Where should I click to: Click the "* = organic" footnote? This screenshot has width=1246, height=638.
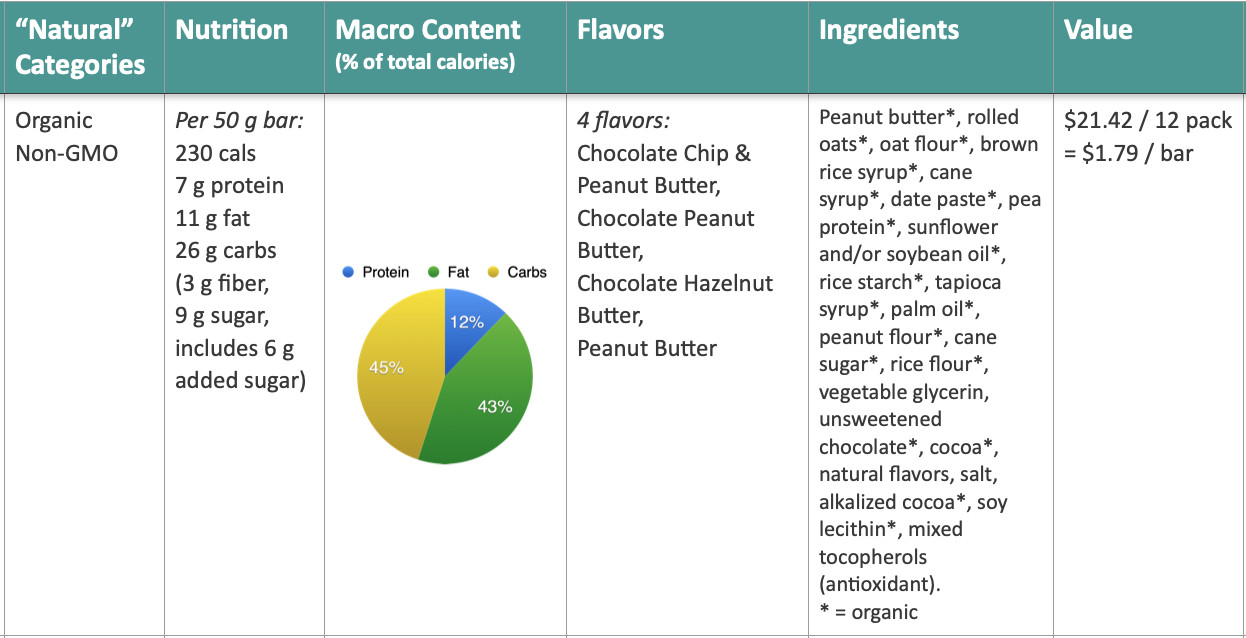868,612
